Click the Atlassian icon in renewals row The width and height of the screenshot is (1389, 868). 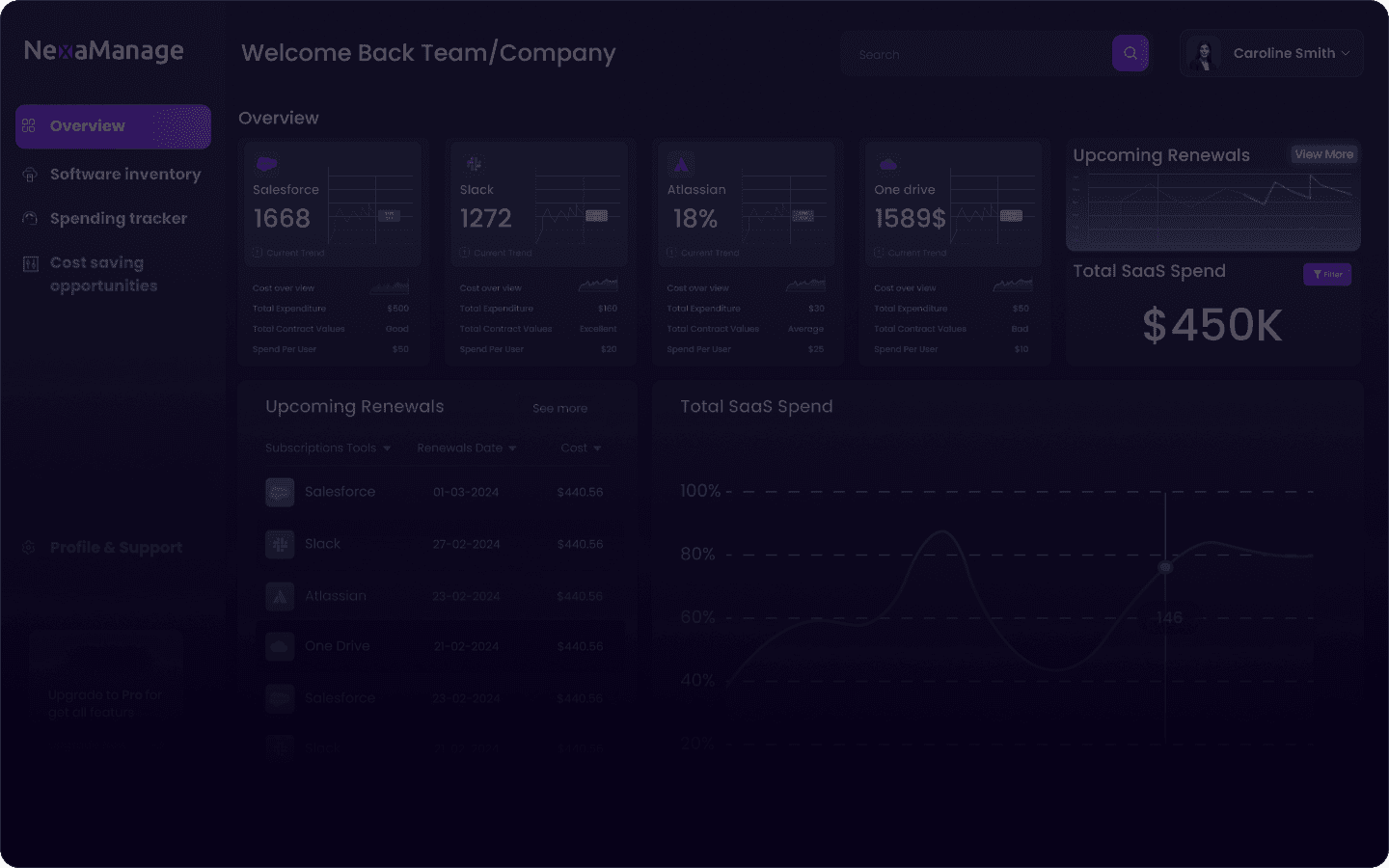point(280,596)
